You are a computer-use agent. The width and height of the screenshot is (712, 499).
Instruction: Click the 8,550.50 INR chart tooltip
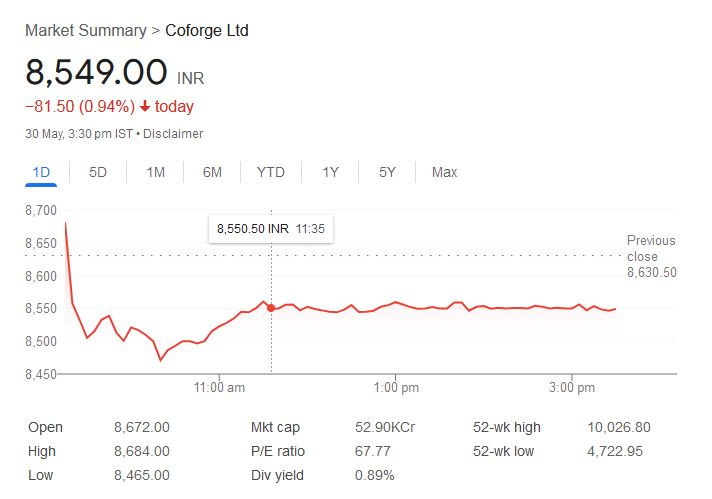[x=270, y=229]
